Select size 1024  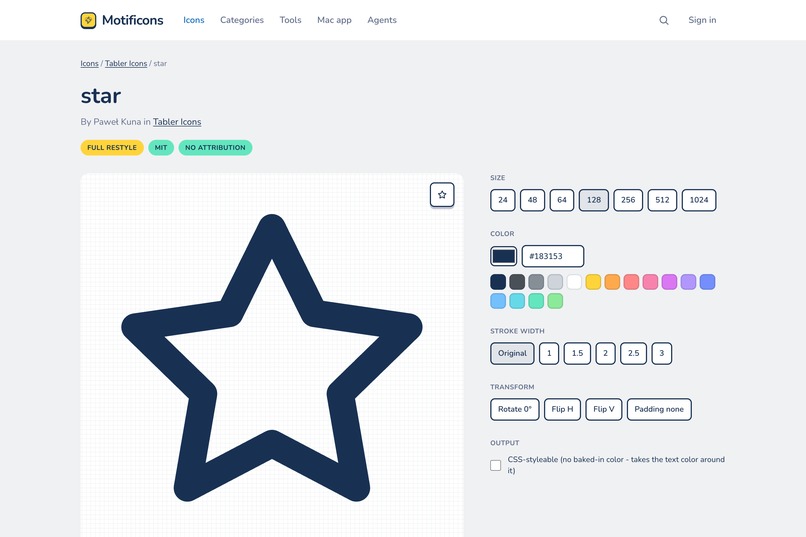pyautogui.click(x=699, y=200)
